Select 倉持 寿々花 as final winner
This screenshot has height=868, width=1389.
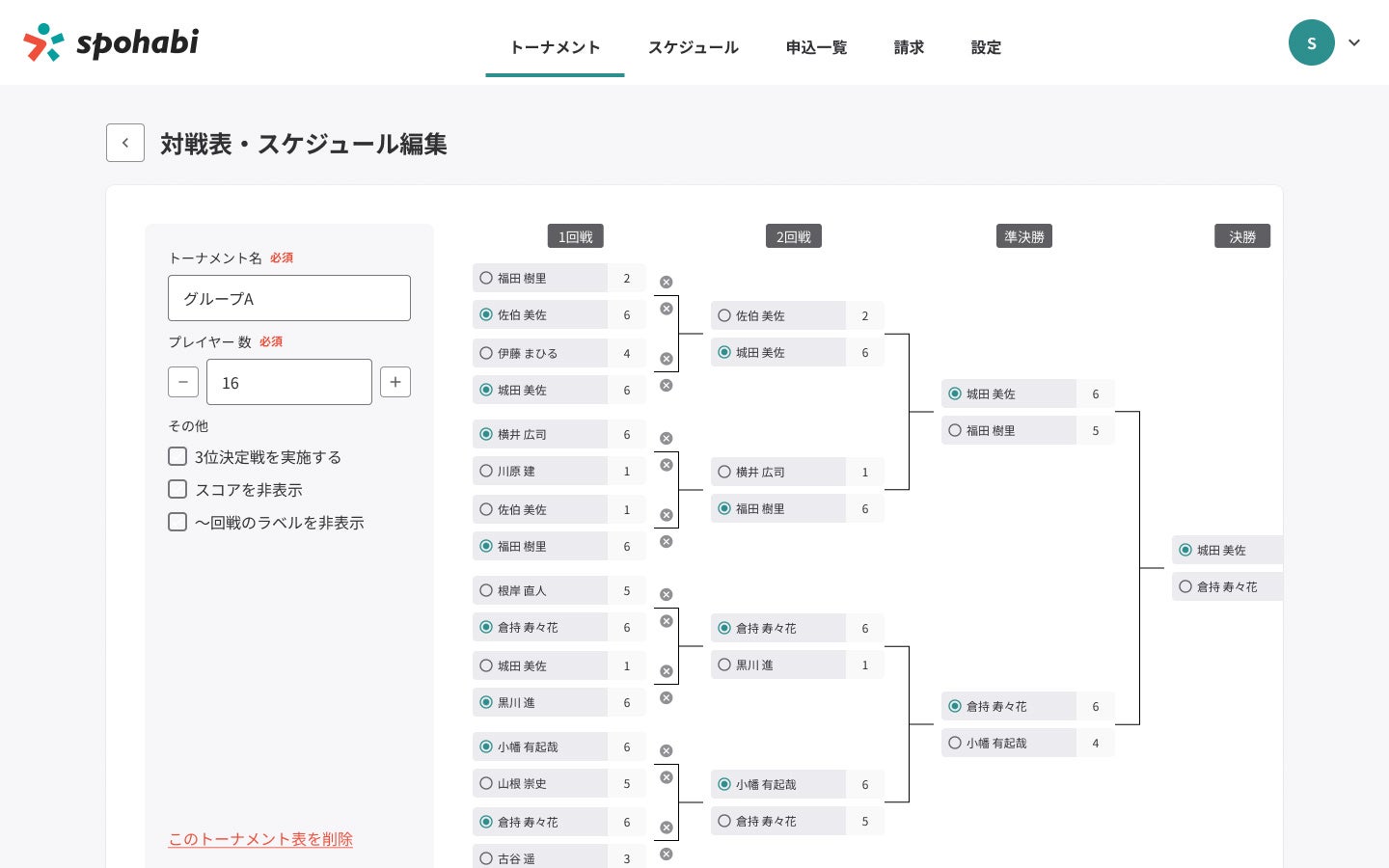tap(1185, 586)
